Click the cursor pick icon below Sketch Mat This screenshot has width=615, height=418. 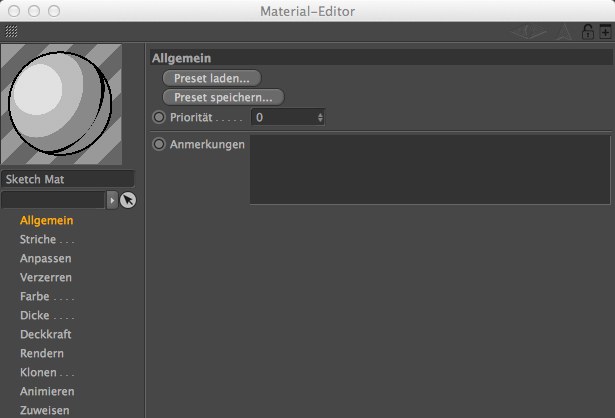[x=128, y=200]
